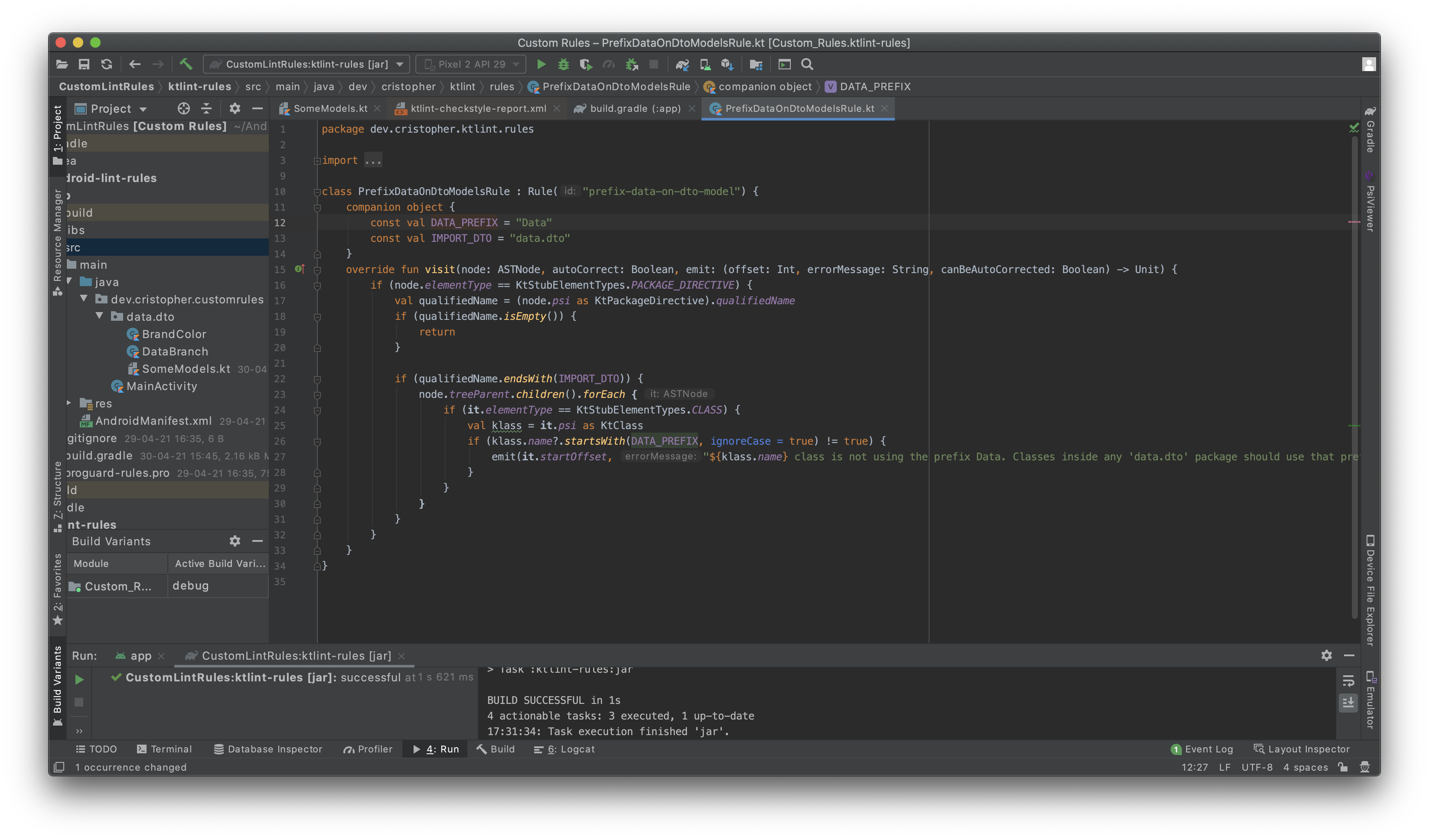
Task: Collapse the data.dto package in Project tree
Action: click(101, 316)
